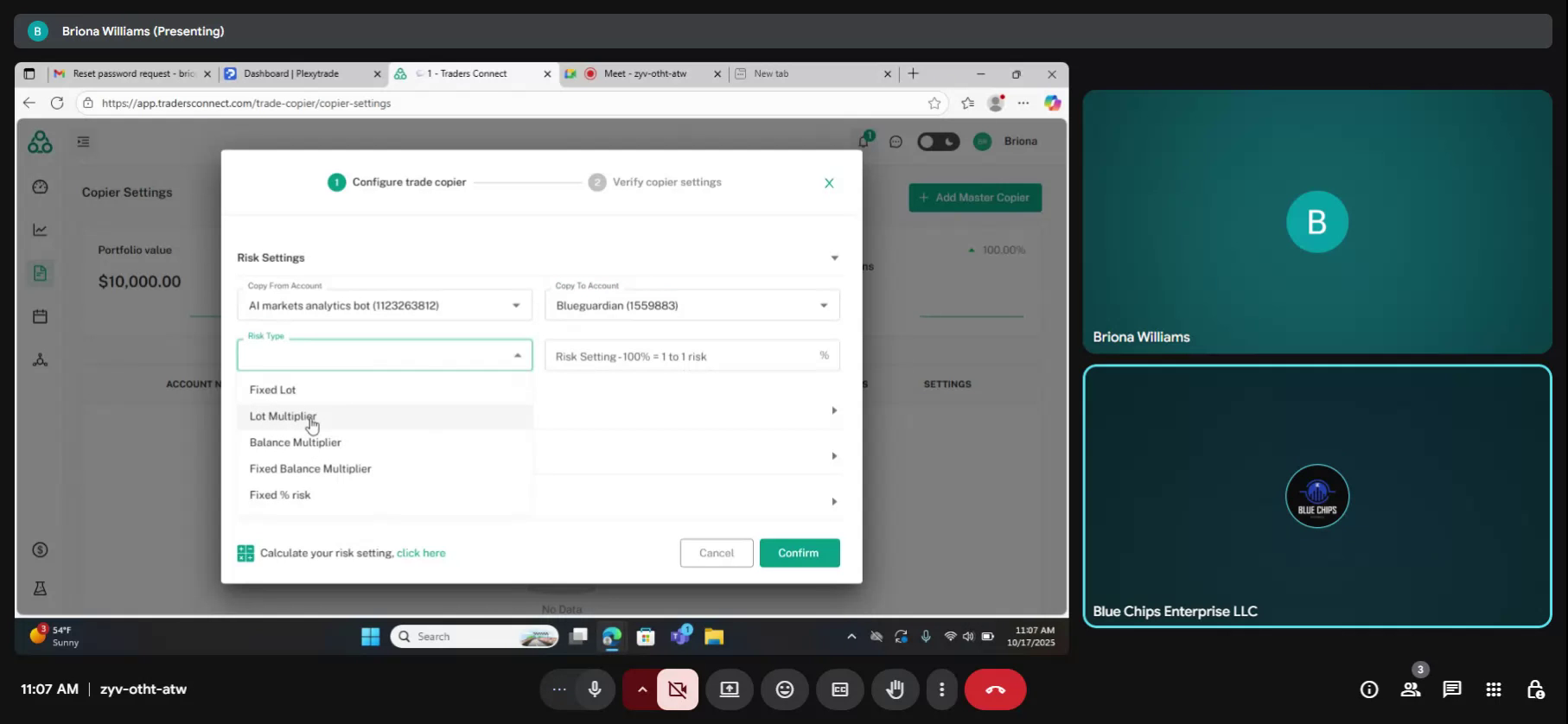Open meeting details info icon
The image size is (1568, 724).
click(1369, 689)
